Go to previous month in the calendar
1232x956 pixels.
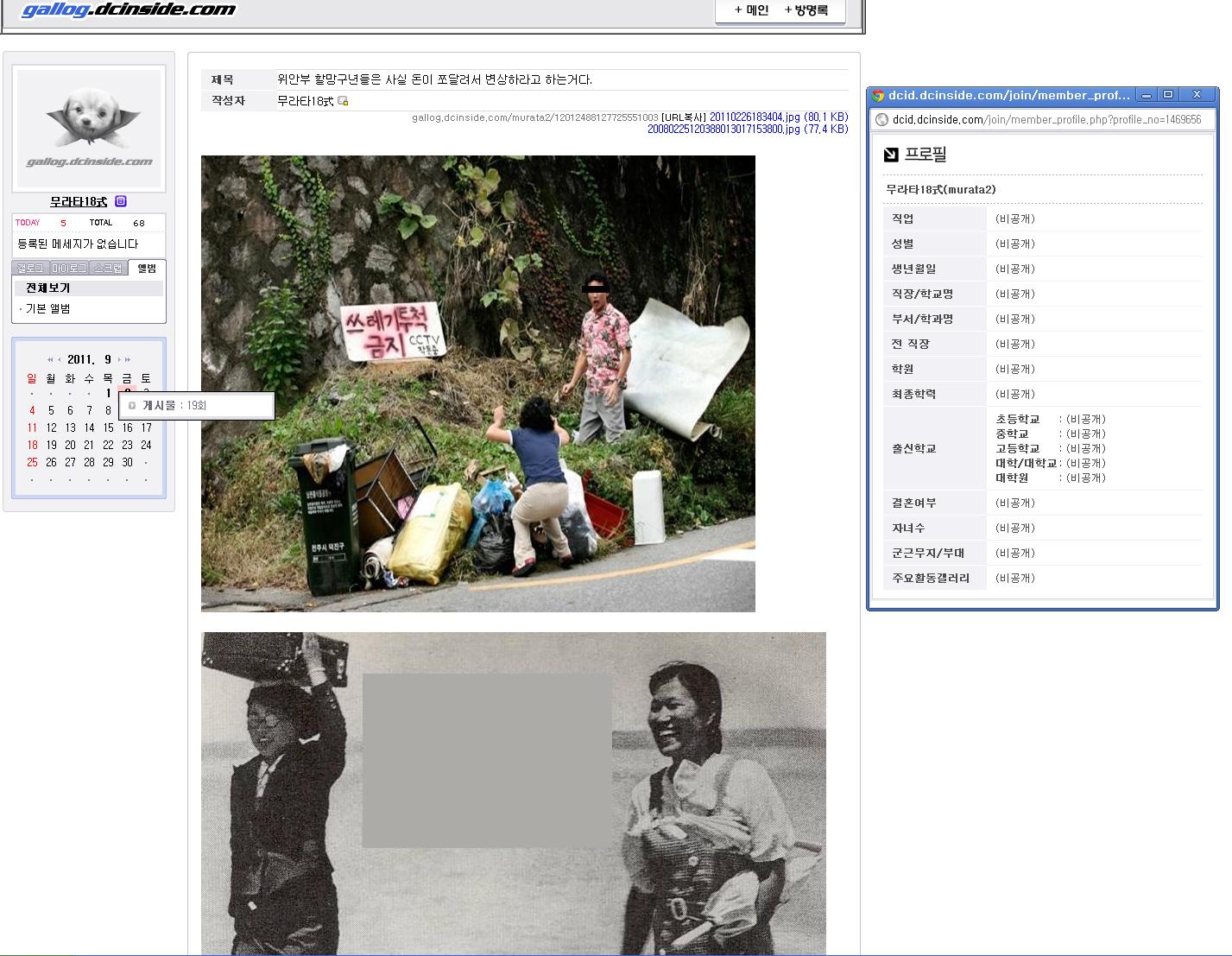point(60,359)
